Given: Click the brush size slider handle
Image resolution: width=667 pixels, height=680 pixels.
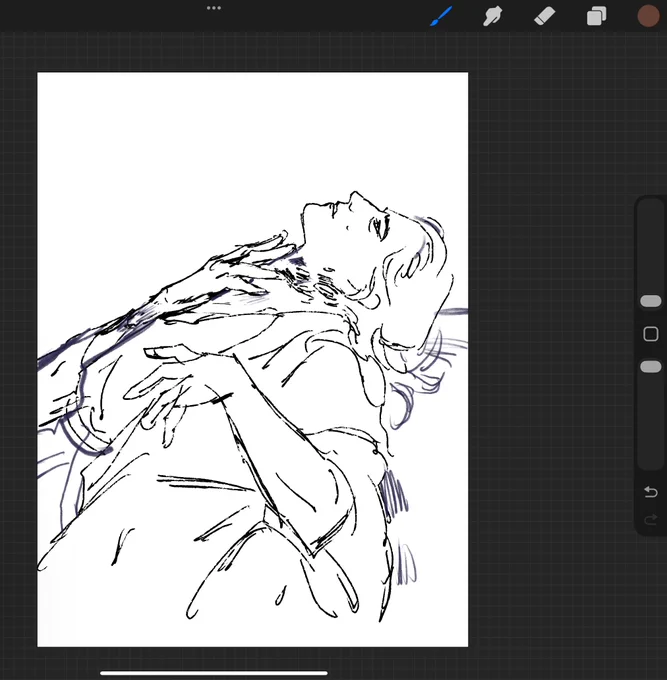Looking at the screenshot, I should click(x=651, y=301).
